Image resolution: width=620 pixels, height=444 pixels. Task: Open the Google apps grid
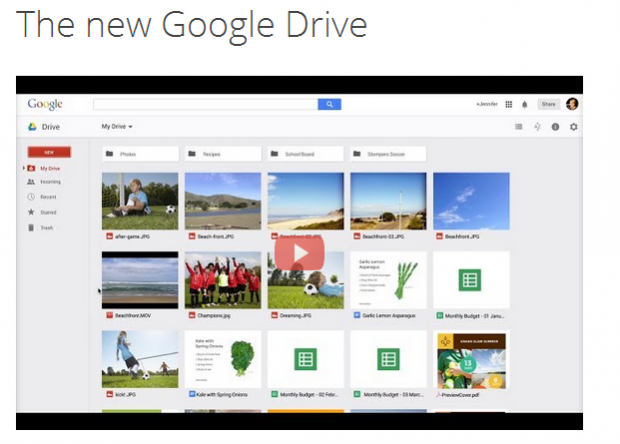click(x=509, y=104)
